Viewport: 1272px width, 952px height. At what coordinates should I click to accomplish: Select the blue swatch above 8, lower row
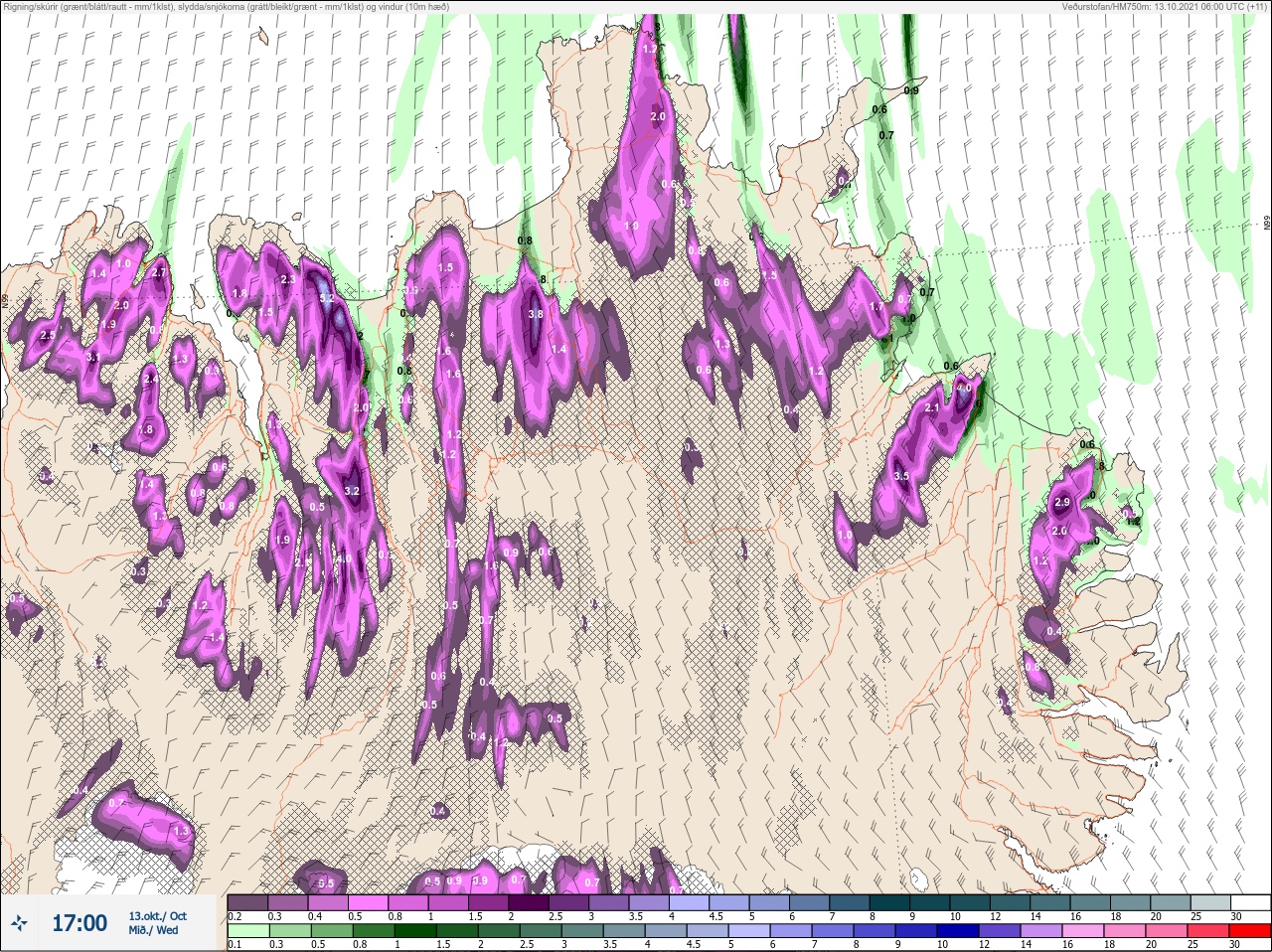pos(873,931)
